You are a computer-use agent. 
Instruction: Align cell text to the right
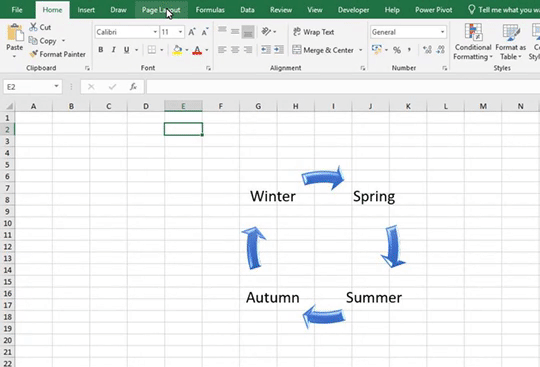(x=248, y=50)
